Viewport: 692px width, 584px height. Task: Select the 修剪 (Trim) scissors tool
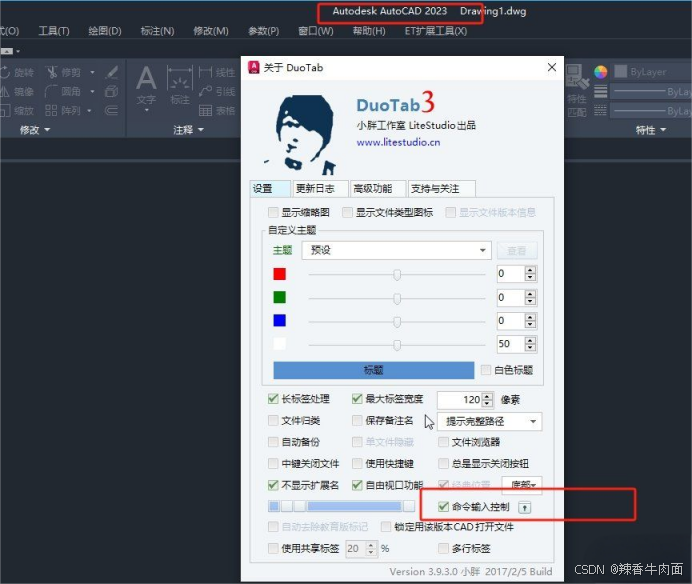tap(64, 72)
